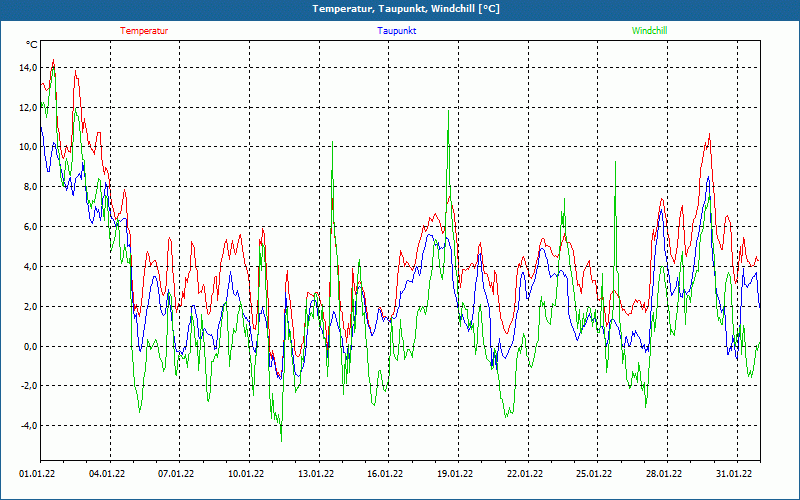Click the 10.01.22 date label
Image resolution: width=800 pixels, height=500 pixels.
point(246,474)
